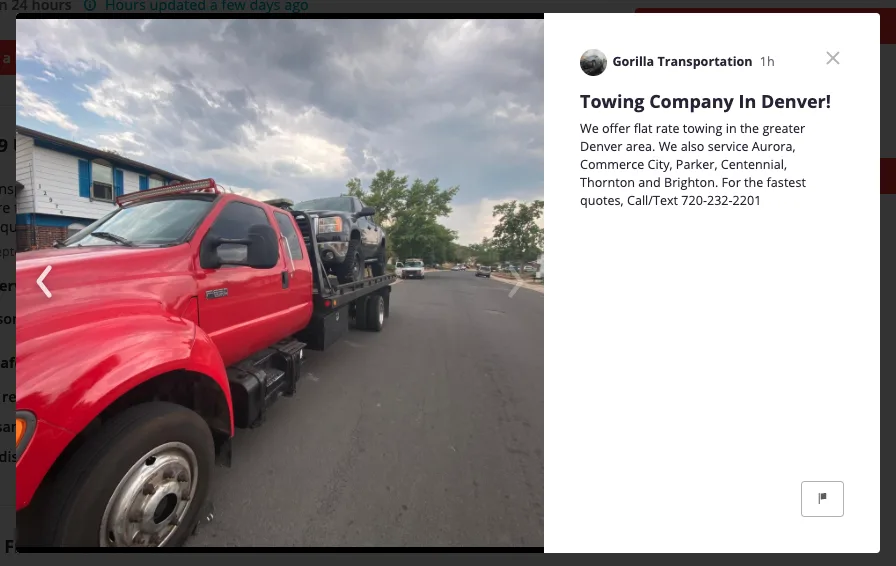Close the photo post popup with X
This screenshot has width=896, height=566.
(x=833, y=58)
